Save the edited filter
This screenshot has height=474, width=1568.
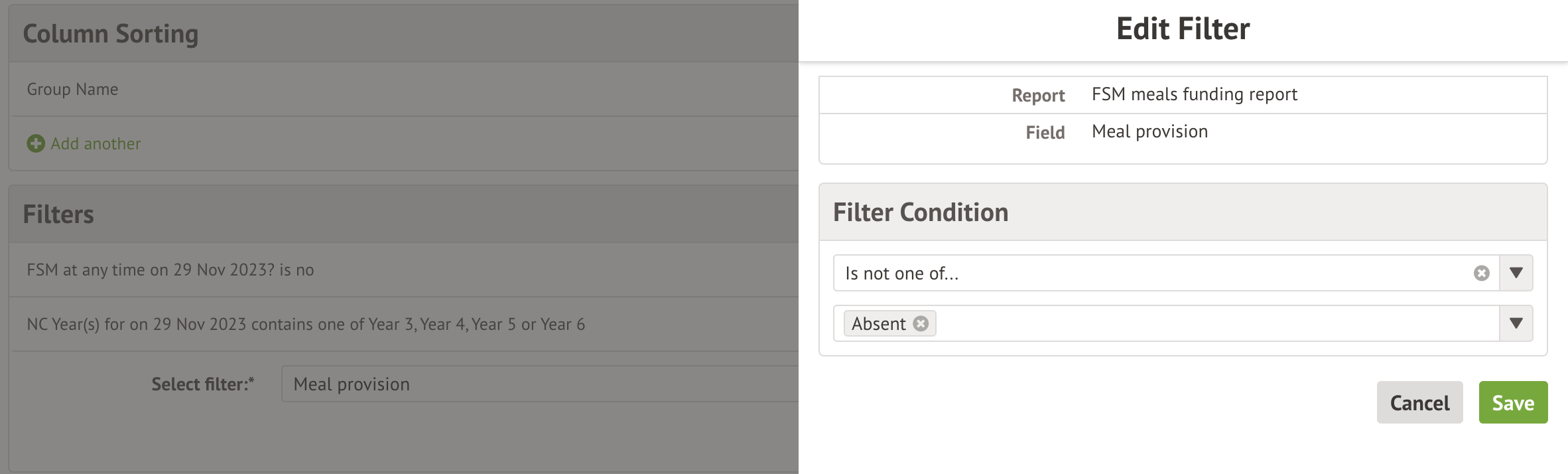click(1512, 402)
